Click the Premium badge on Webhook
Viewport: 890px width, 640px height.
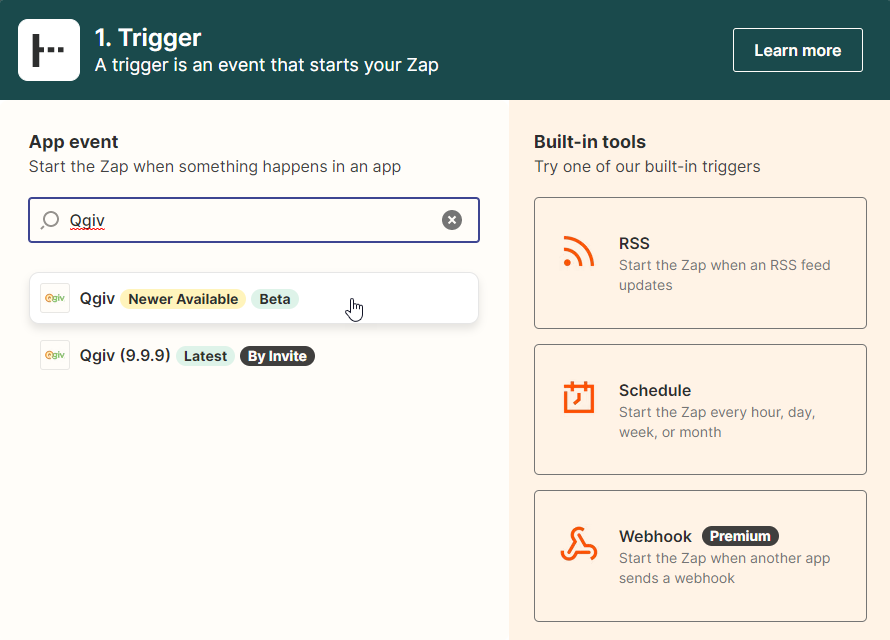(740, 536)
